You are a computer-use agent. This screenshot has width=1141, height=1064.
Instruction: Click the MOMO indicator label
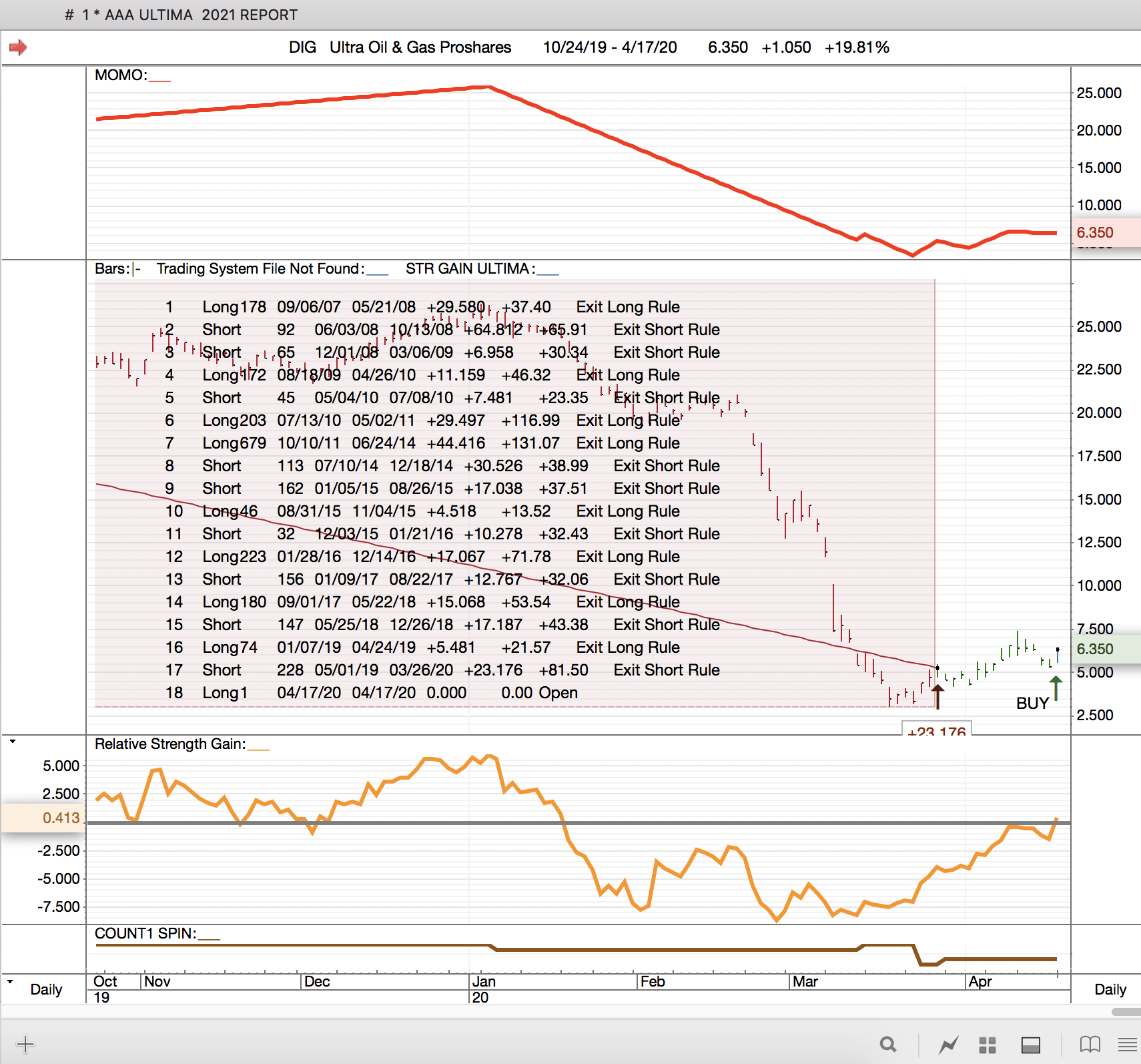121,75
